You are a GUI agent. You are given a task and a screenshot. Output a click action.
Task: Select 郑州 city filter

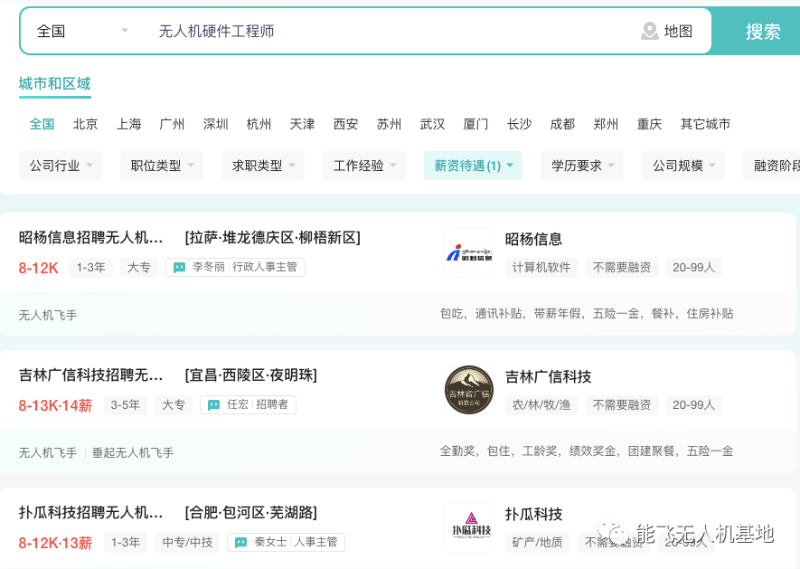pyautogui.click(x=606, y=124)
